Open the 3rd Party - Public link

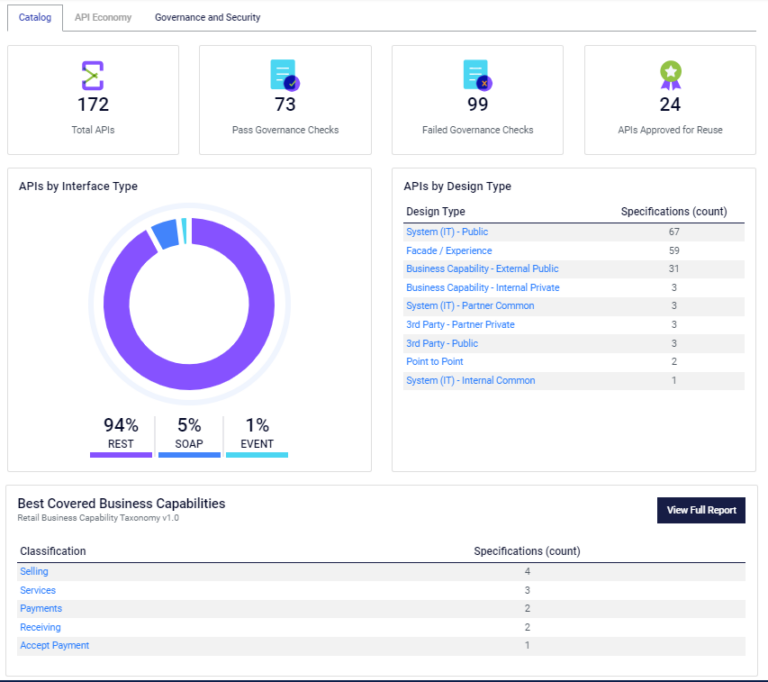point(442,343)
